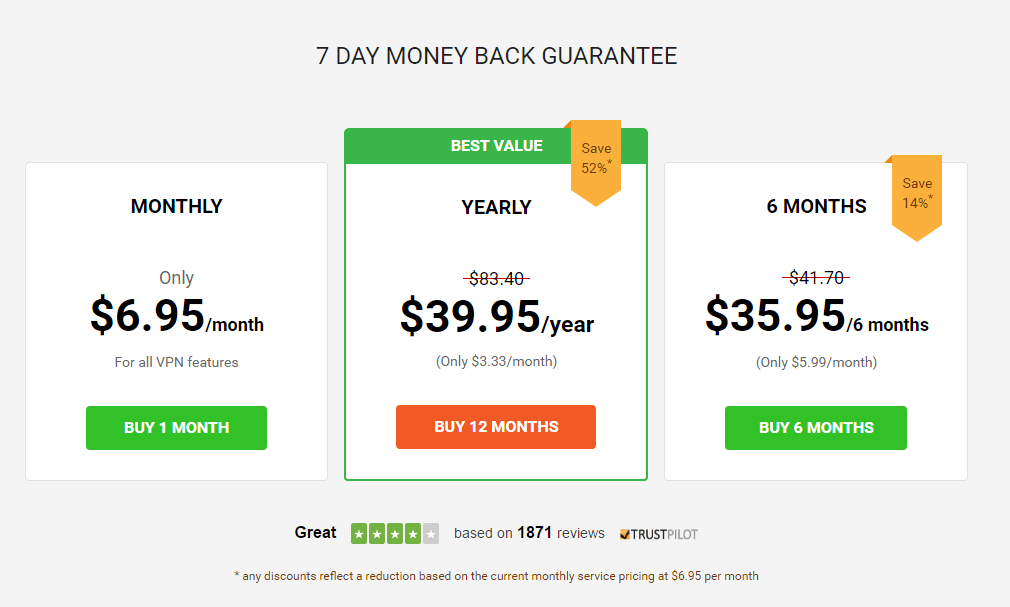Select the BEST VALUE green banner
Viewport: 1010px width, 607px height.
pyautogui.click(x=496, y=146)
